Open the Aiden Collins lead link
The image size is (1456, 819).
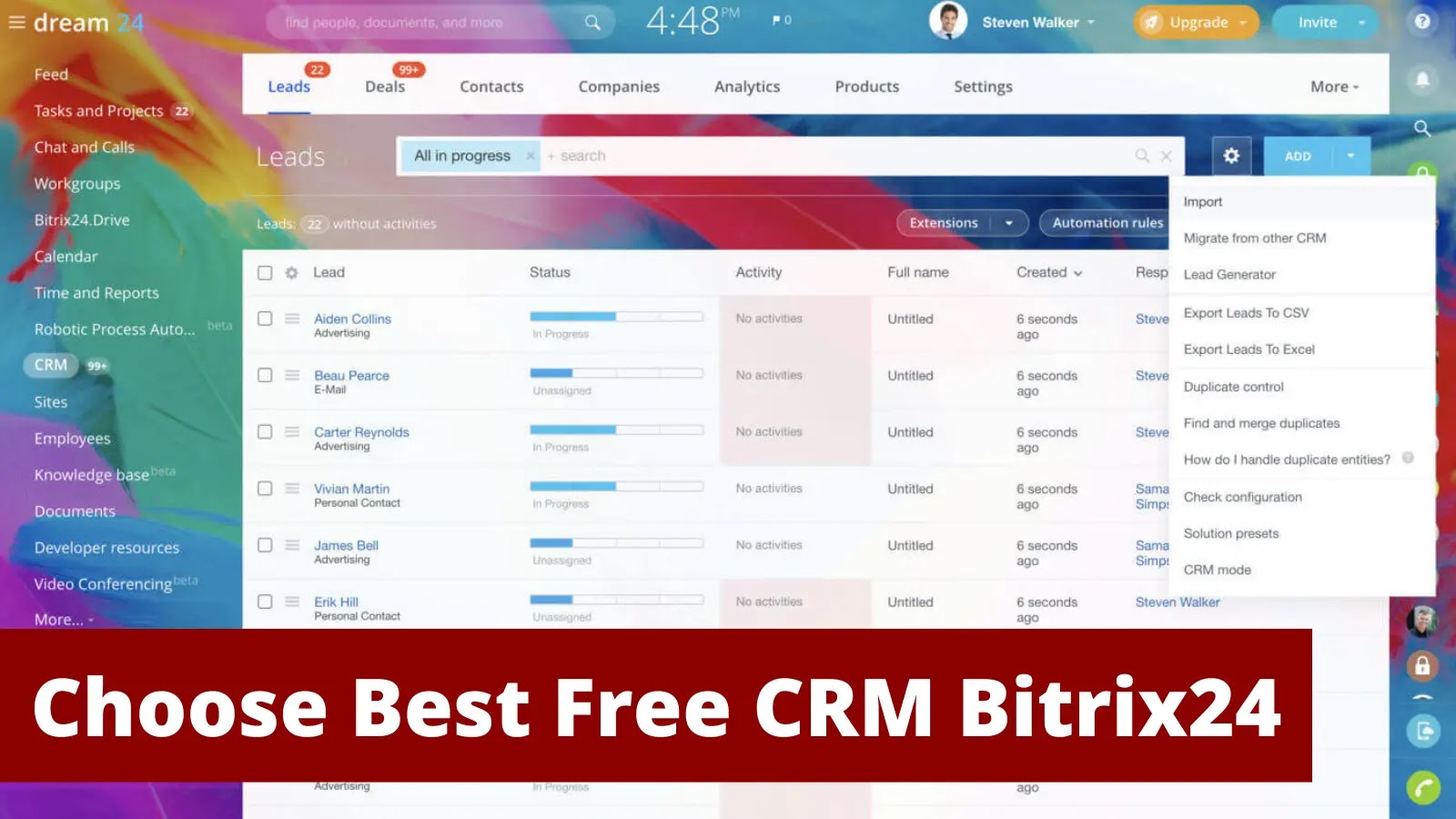coord(352,318)
